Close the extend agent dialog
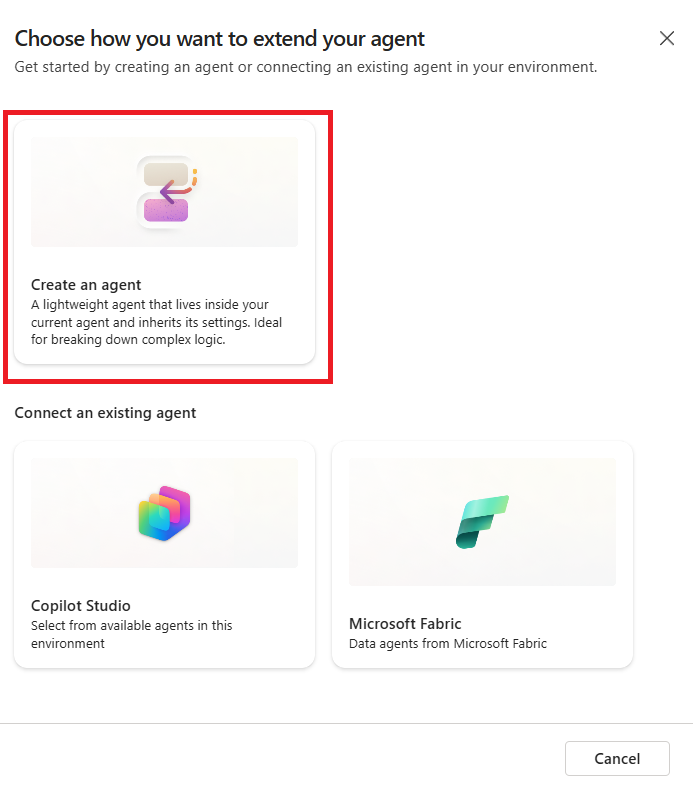 tap(667, 39)
